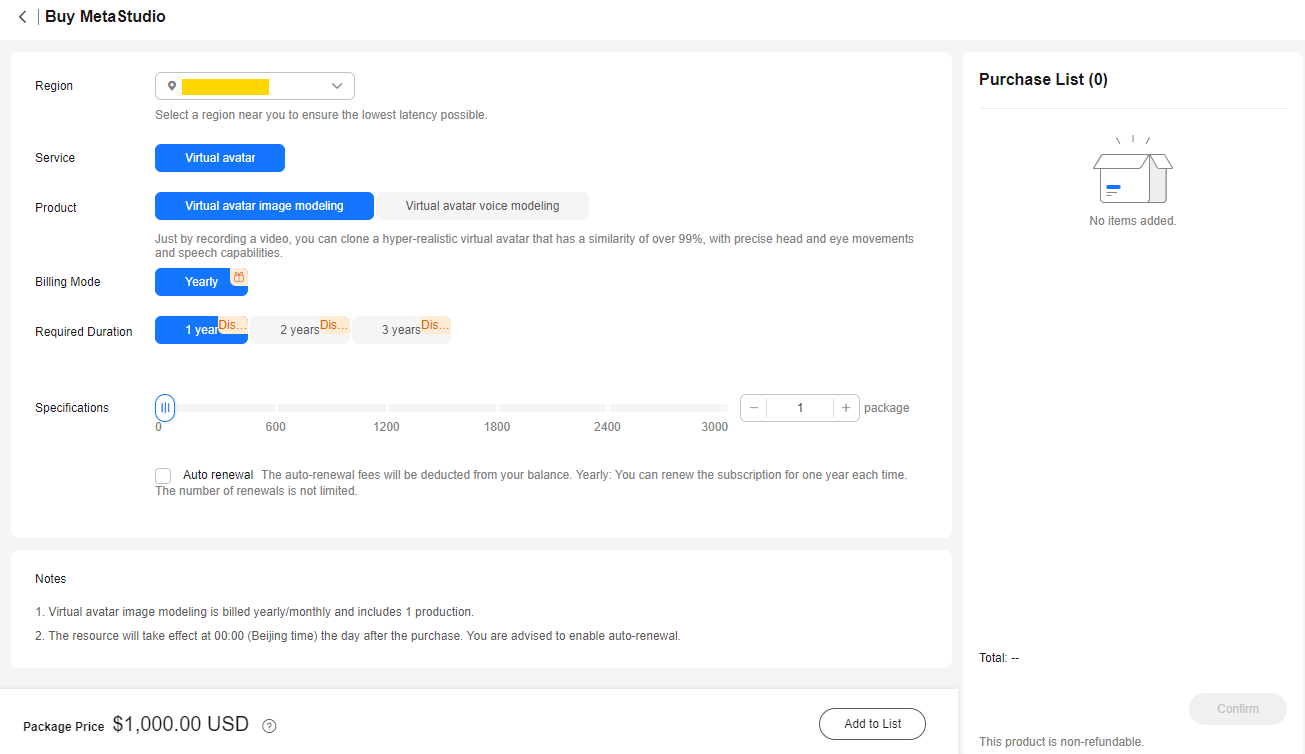Click the plus icon to increase package count
This screenshot has height=754, width=1305.
click(846, 408)
